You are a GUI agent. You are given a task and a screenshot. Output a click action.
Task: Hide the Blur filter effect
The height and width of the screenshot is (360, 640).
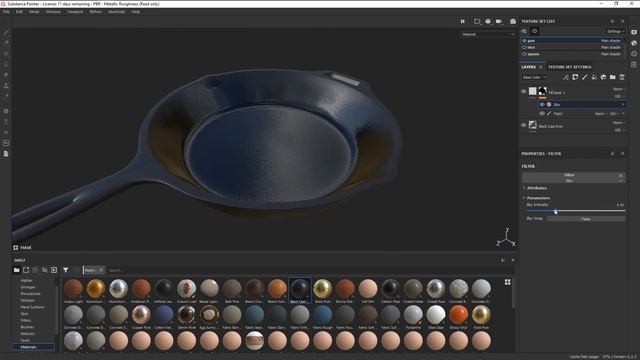[542, 104]
